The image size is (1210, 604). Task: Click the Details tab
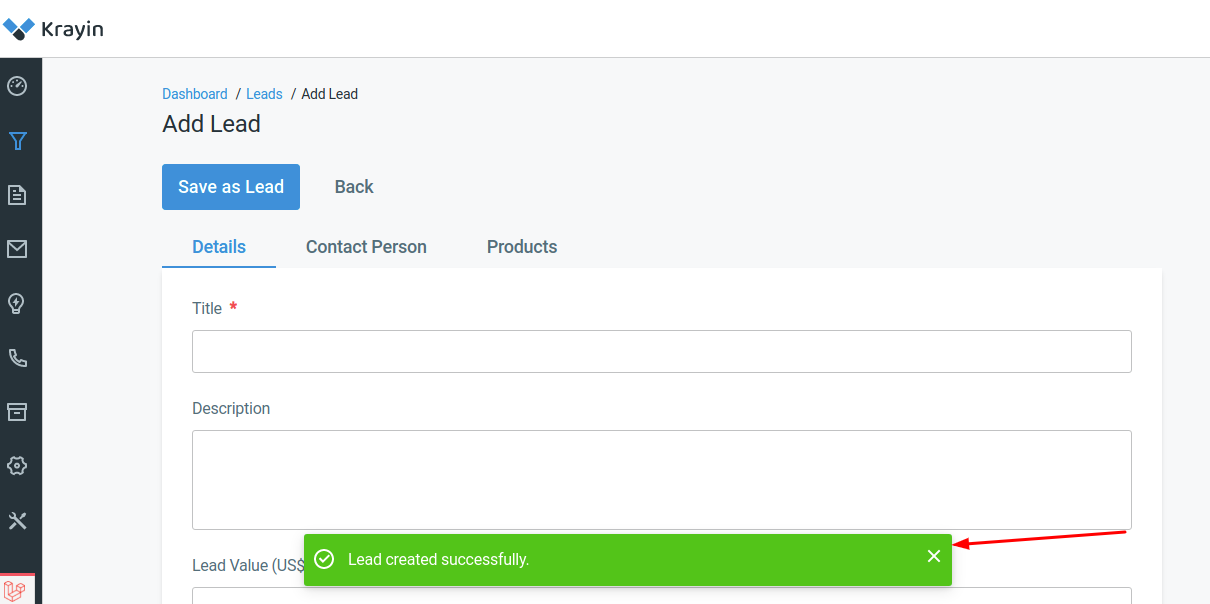click(218, 246)
